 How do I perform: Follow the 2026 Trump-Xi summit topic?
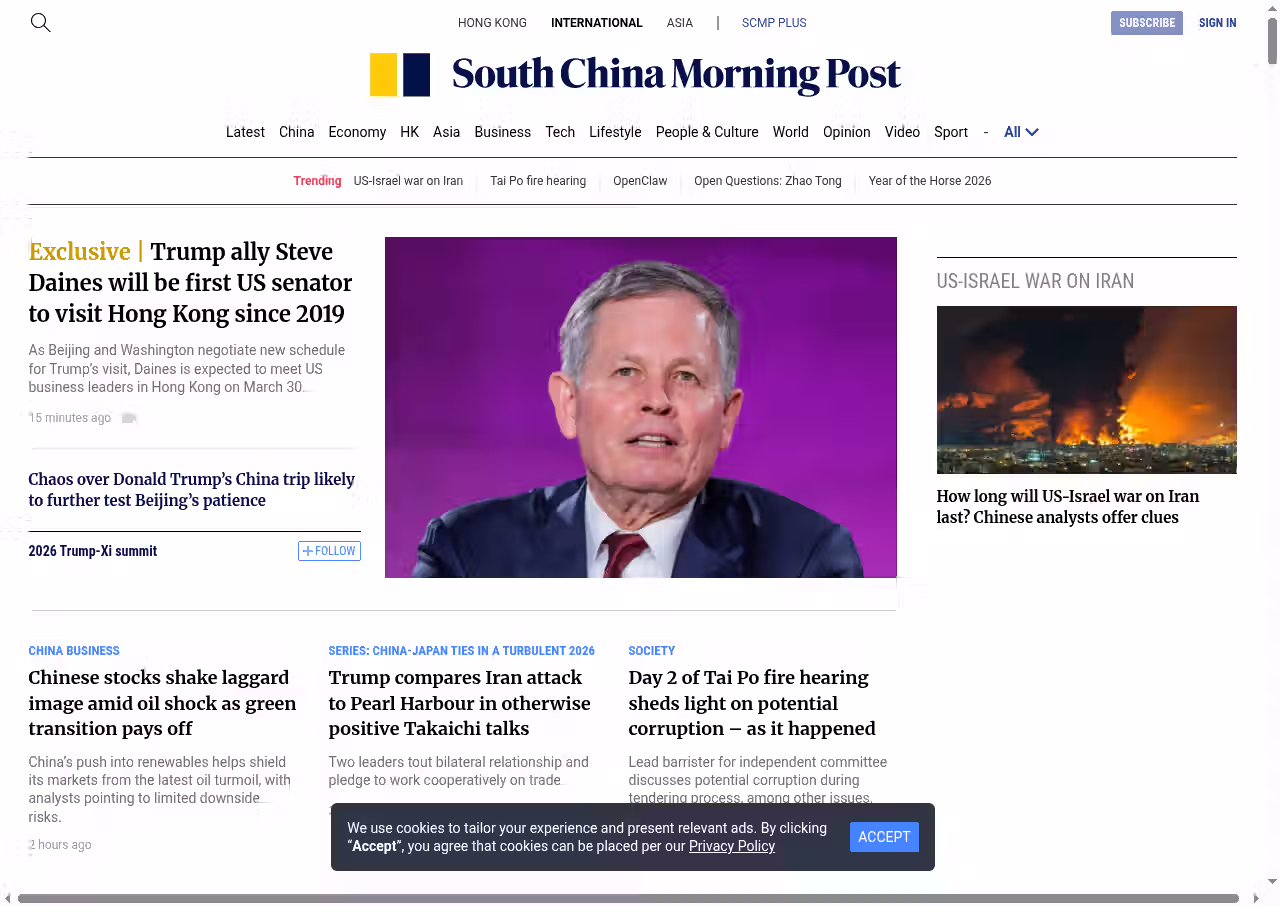point(329,551)
